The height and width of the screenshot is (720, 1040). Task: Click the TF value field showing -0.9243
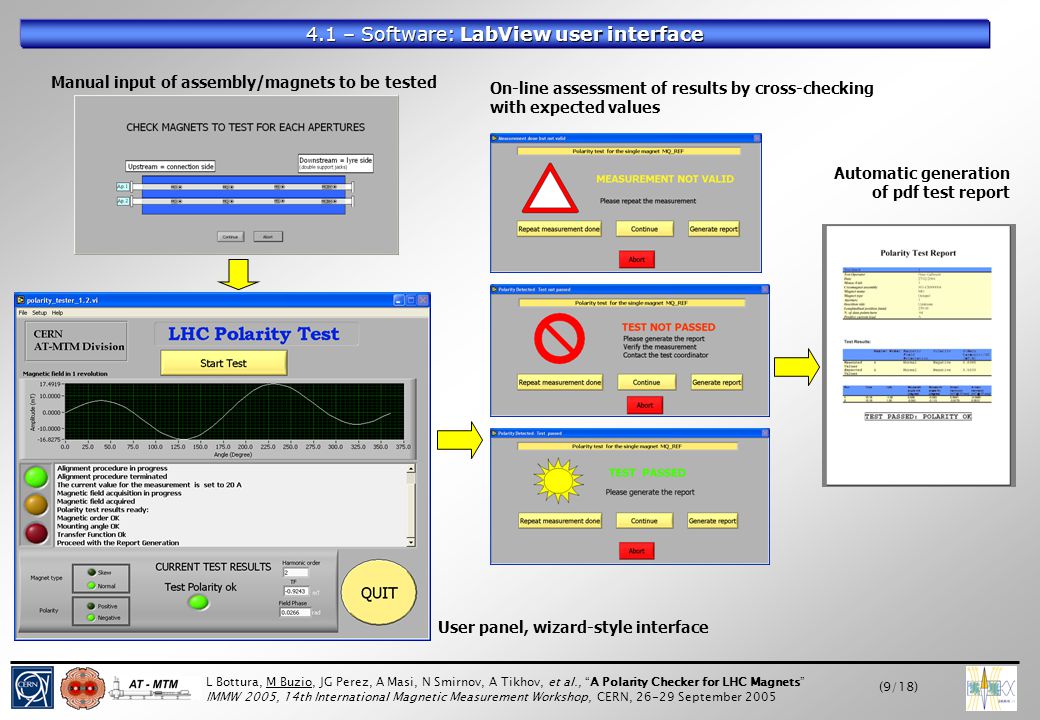pos(296,591)
